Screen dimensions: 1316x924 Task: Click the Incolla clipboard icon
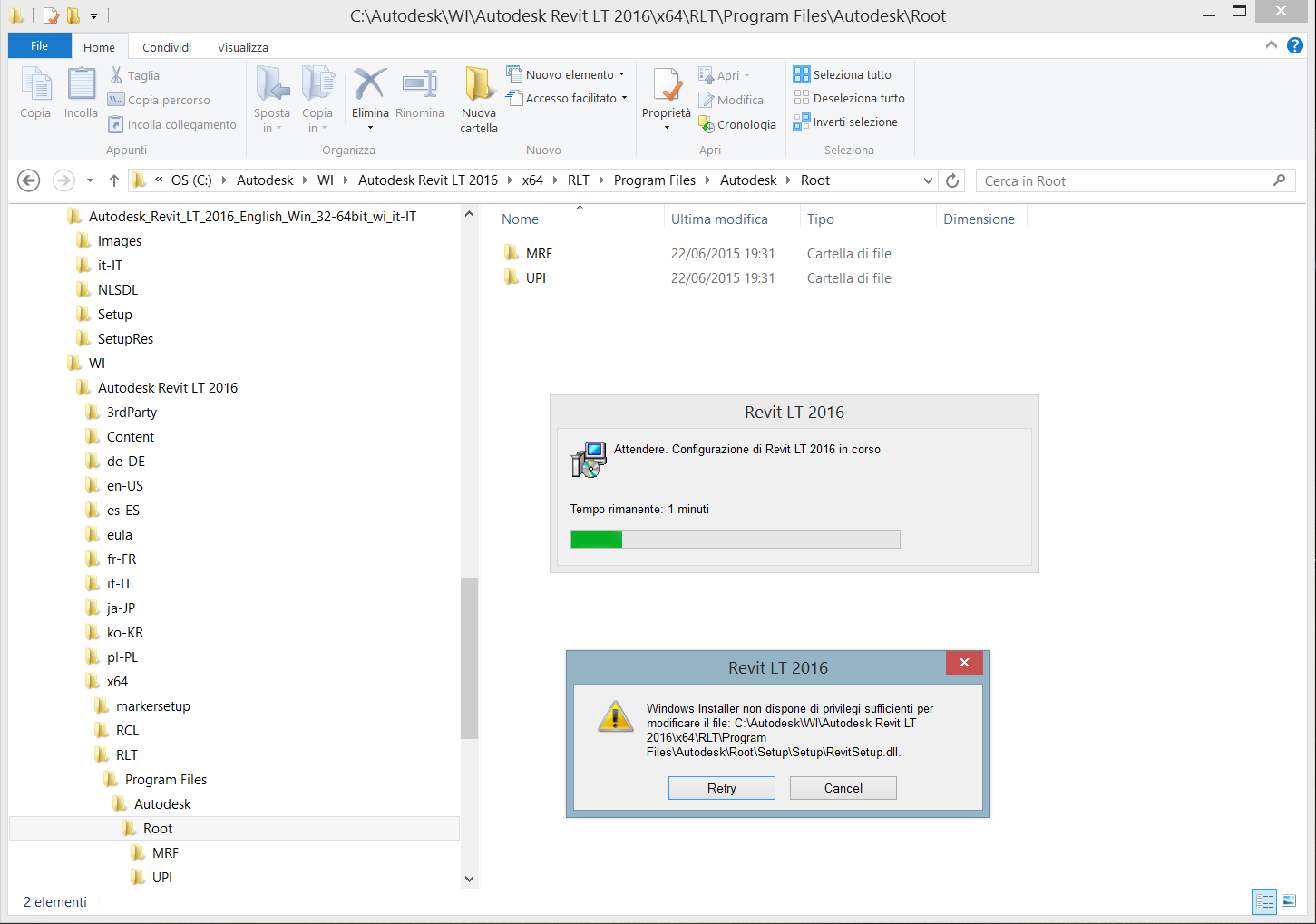[81, 84]
